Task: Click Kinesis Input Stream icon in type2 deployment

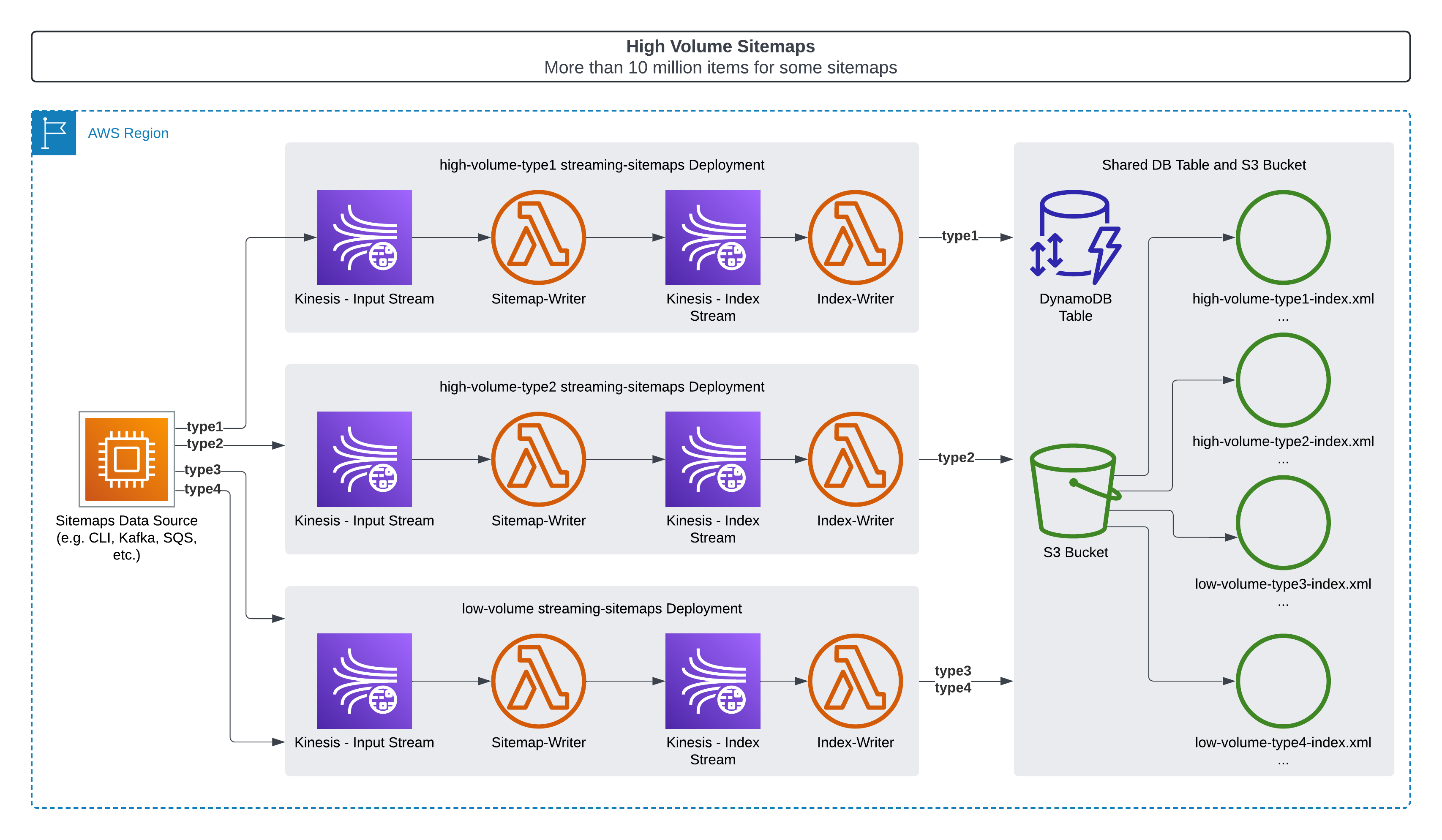Action: click(364, 459)
